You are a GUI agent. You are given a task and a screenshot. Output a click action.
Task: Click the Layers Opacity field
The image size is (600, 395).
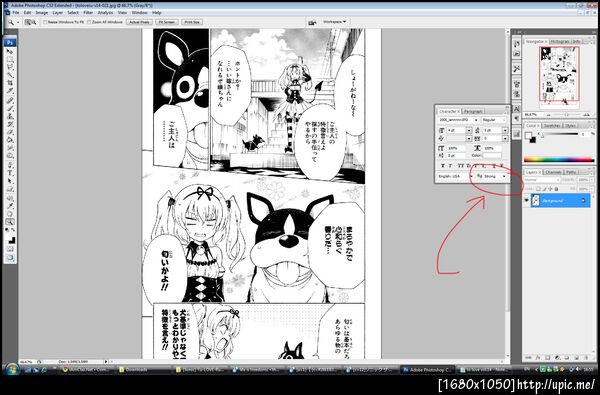(x=584, y=180)
